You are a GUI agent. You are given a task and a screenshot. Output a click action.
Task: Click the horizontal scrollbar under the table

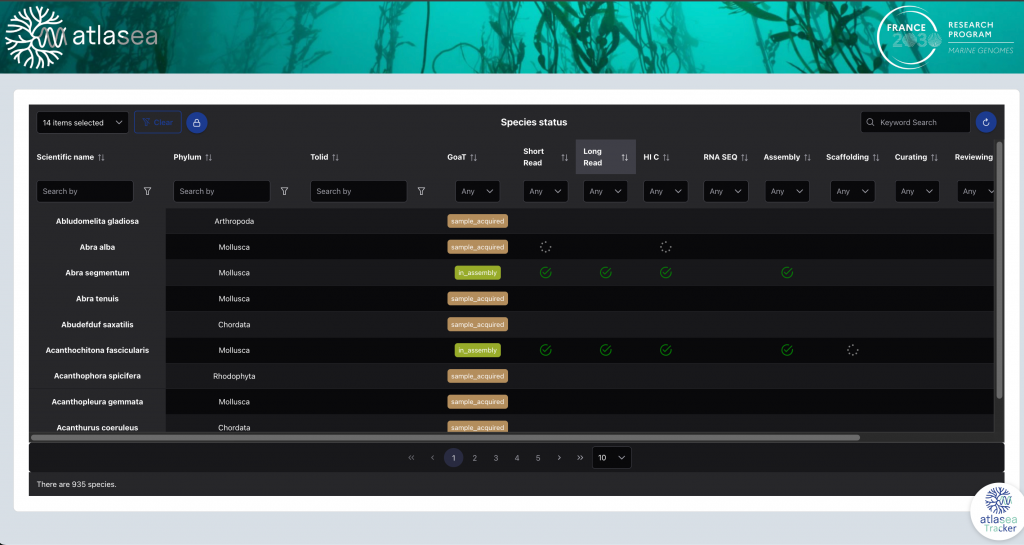[x=445, y=437]
